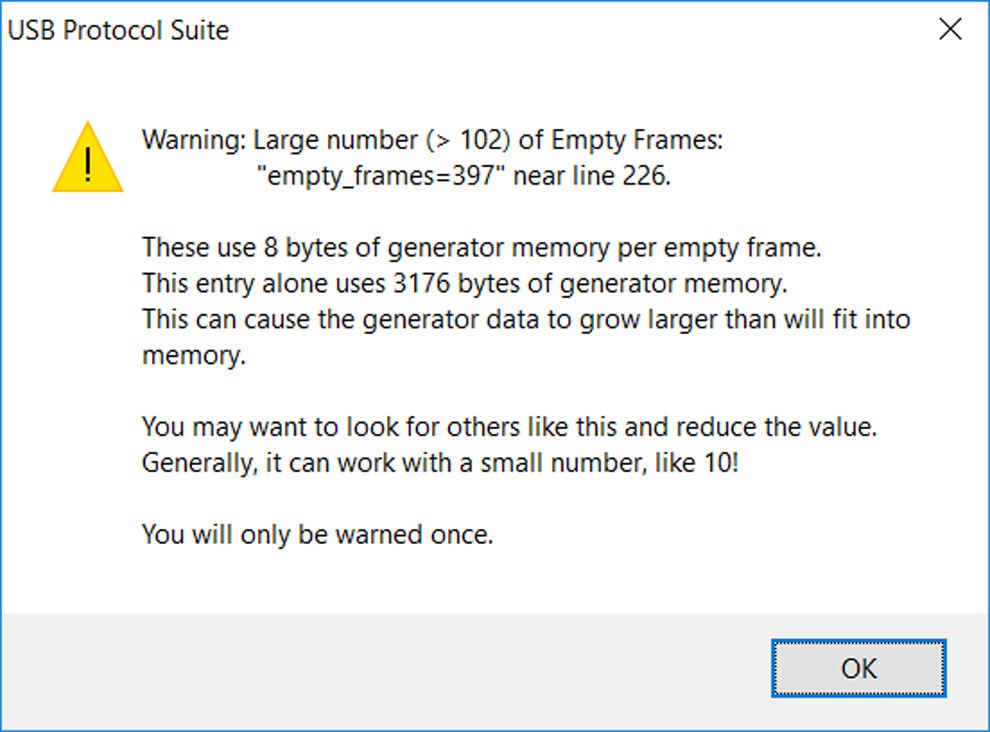Click the '(> 102)' threshold text
Viewport: 990px width, 732px height.
click(468, 140)
